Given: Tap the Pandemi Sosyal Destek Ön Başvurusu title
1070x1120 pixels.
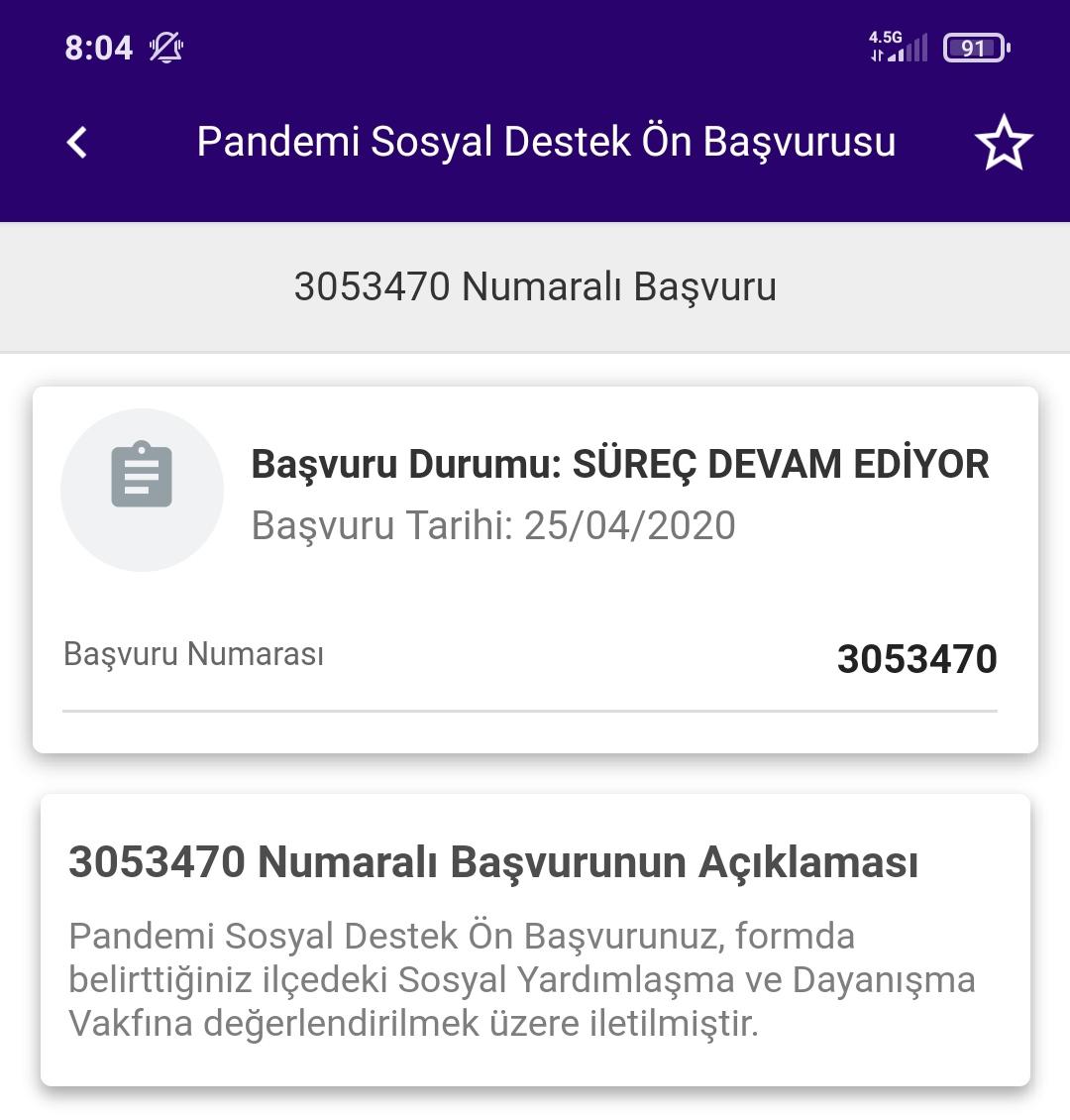Looking at the screenshot, I should tap(546, 142).
